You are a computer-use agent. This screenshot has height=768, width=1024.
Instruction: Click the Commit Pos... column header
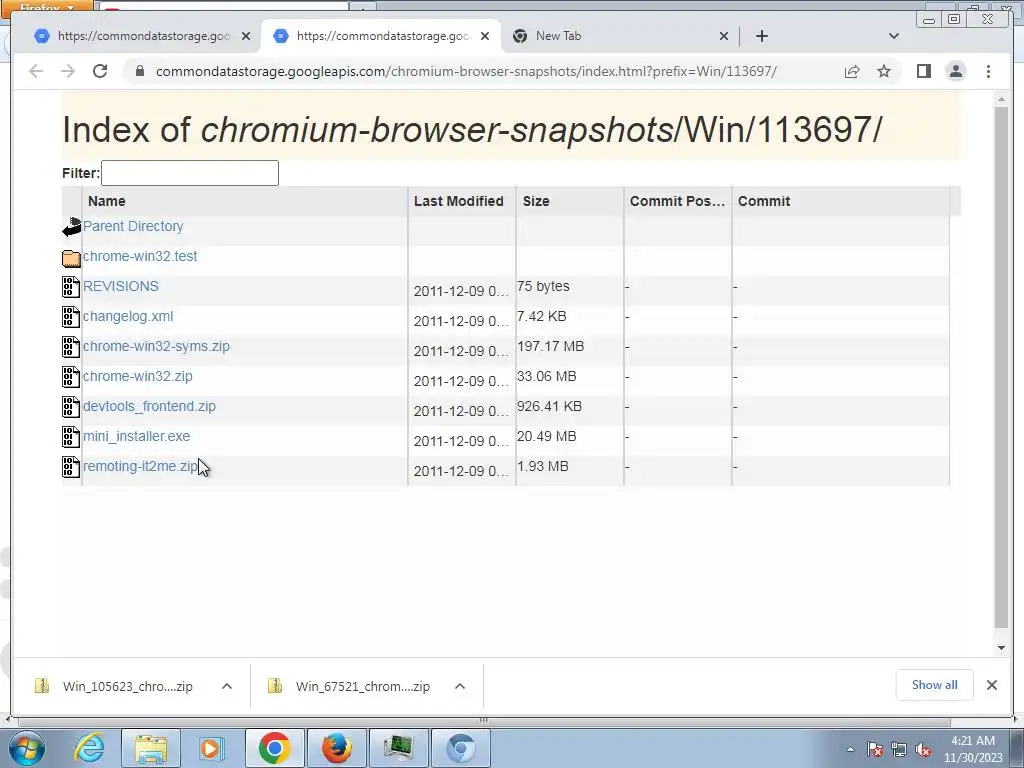678,201
